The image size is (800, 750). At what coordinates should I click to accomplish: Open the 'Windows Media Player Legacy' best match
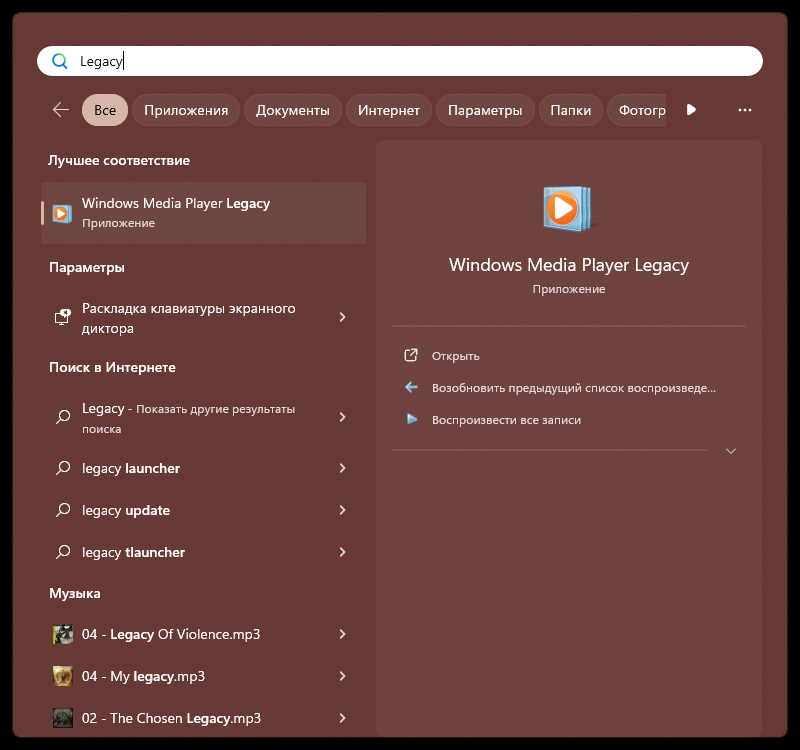pos(204,213)
